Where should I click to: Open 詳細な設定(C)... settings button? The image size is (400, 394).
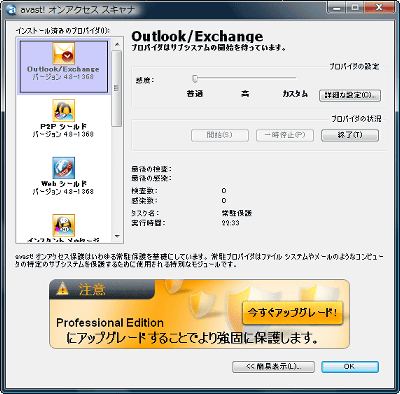tap(350, 96)
